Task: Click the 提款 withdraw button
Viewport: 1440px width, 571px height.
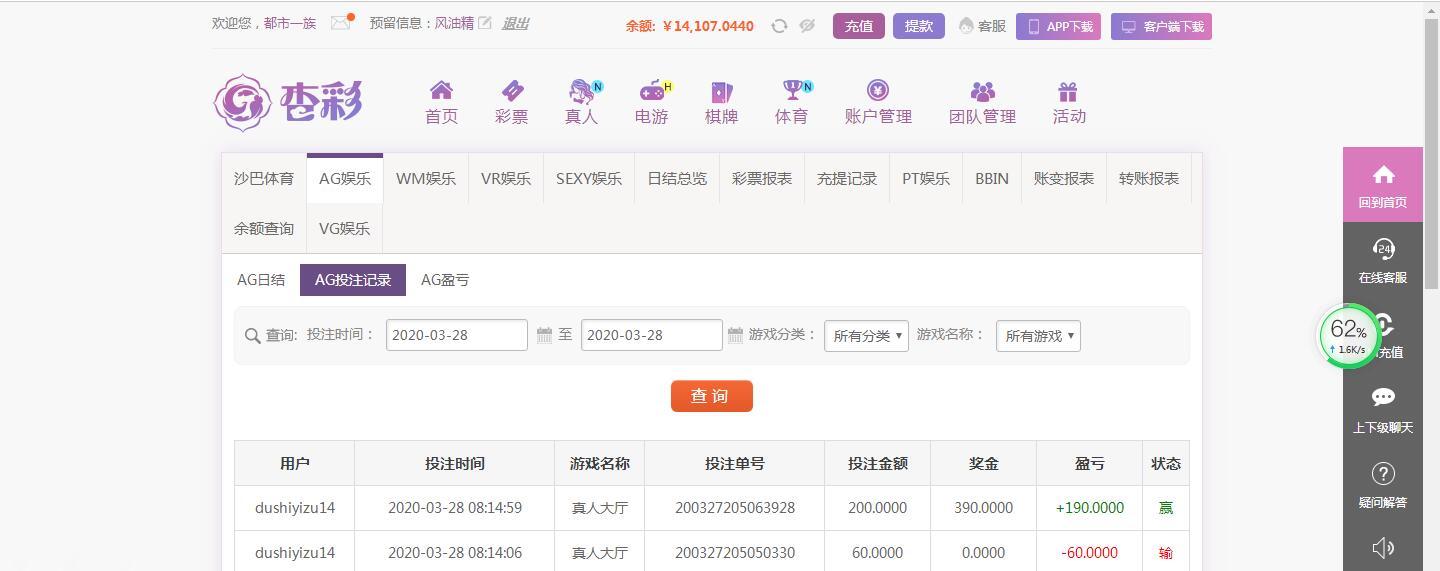Action: (919, 26)
